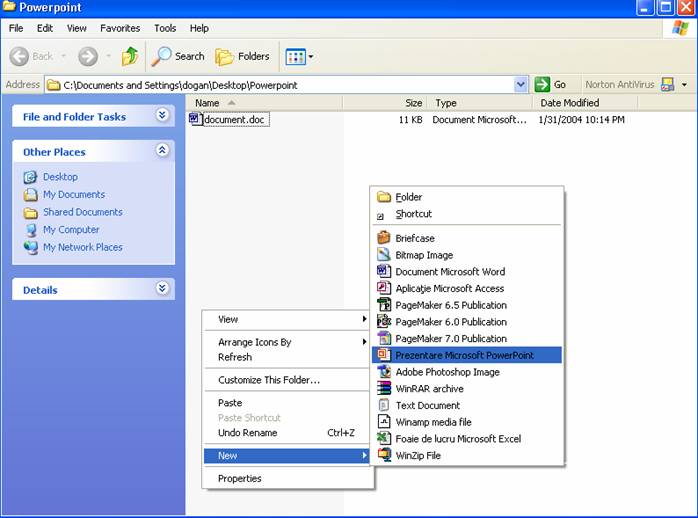Screen dimensions: 698x518
Task: Create a PageMaker 7.0 Publication
Action: click(x=467, y=339)
